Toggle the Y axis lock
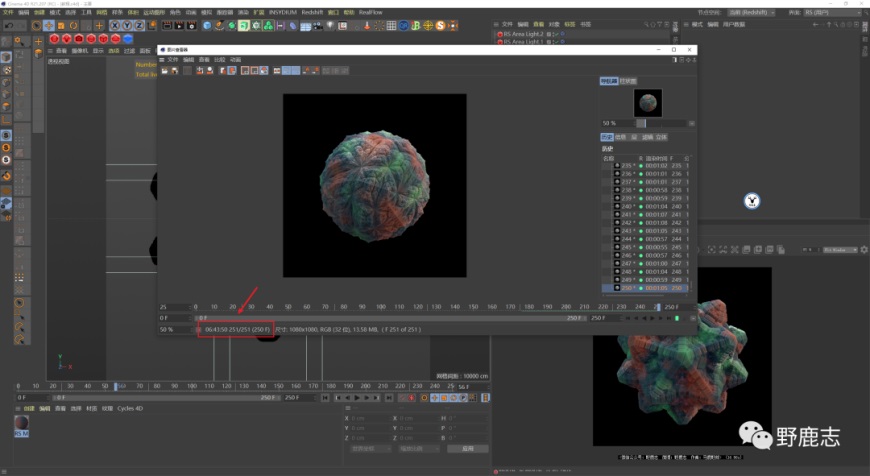 127,26
